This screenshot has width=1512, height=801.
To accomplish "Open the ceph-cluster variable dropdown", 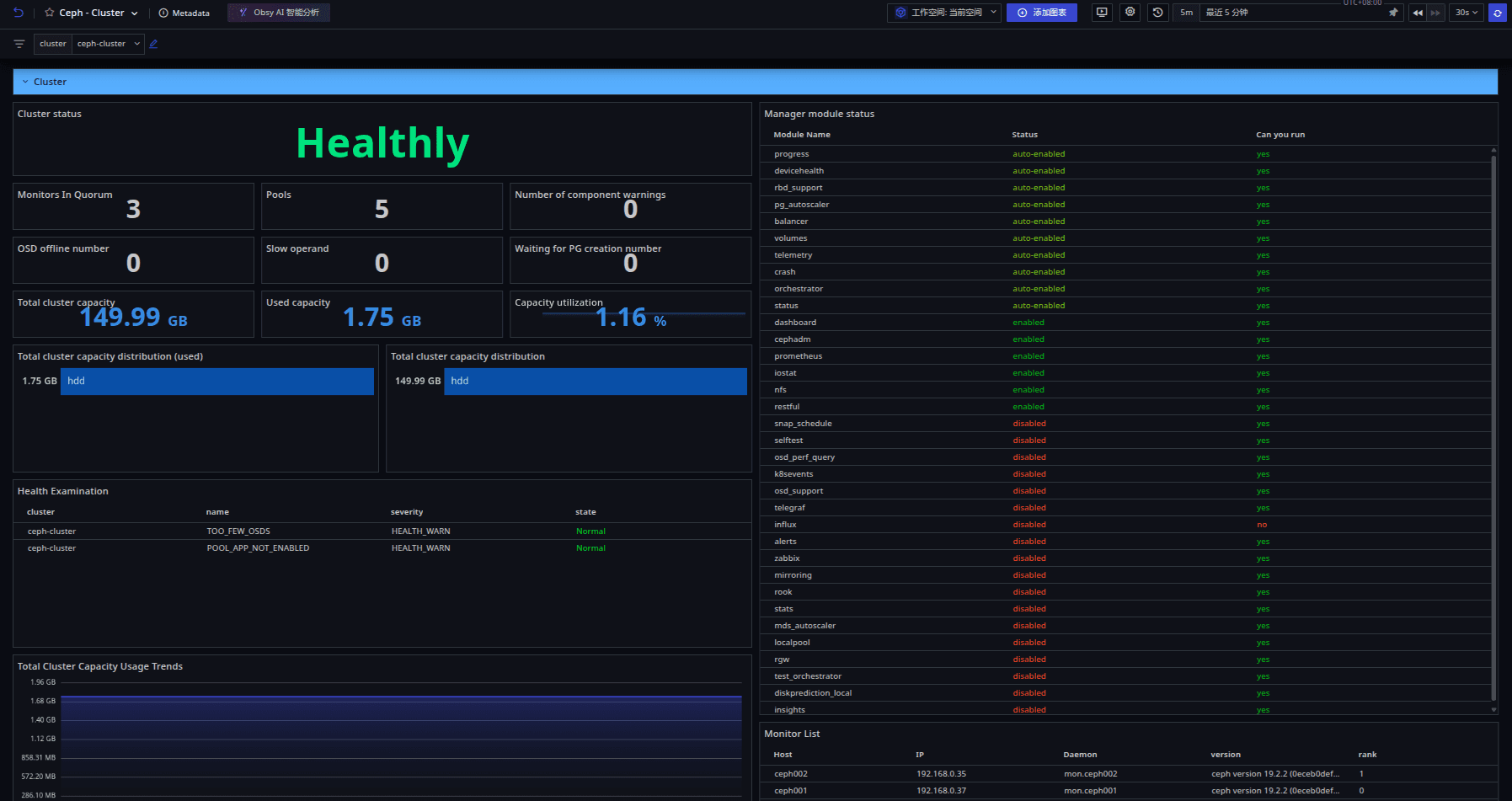I will [x=109, y=44].
